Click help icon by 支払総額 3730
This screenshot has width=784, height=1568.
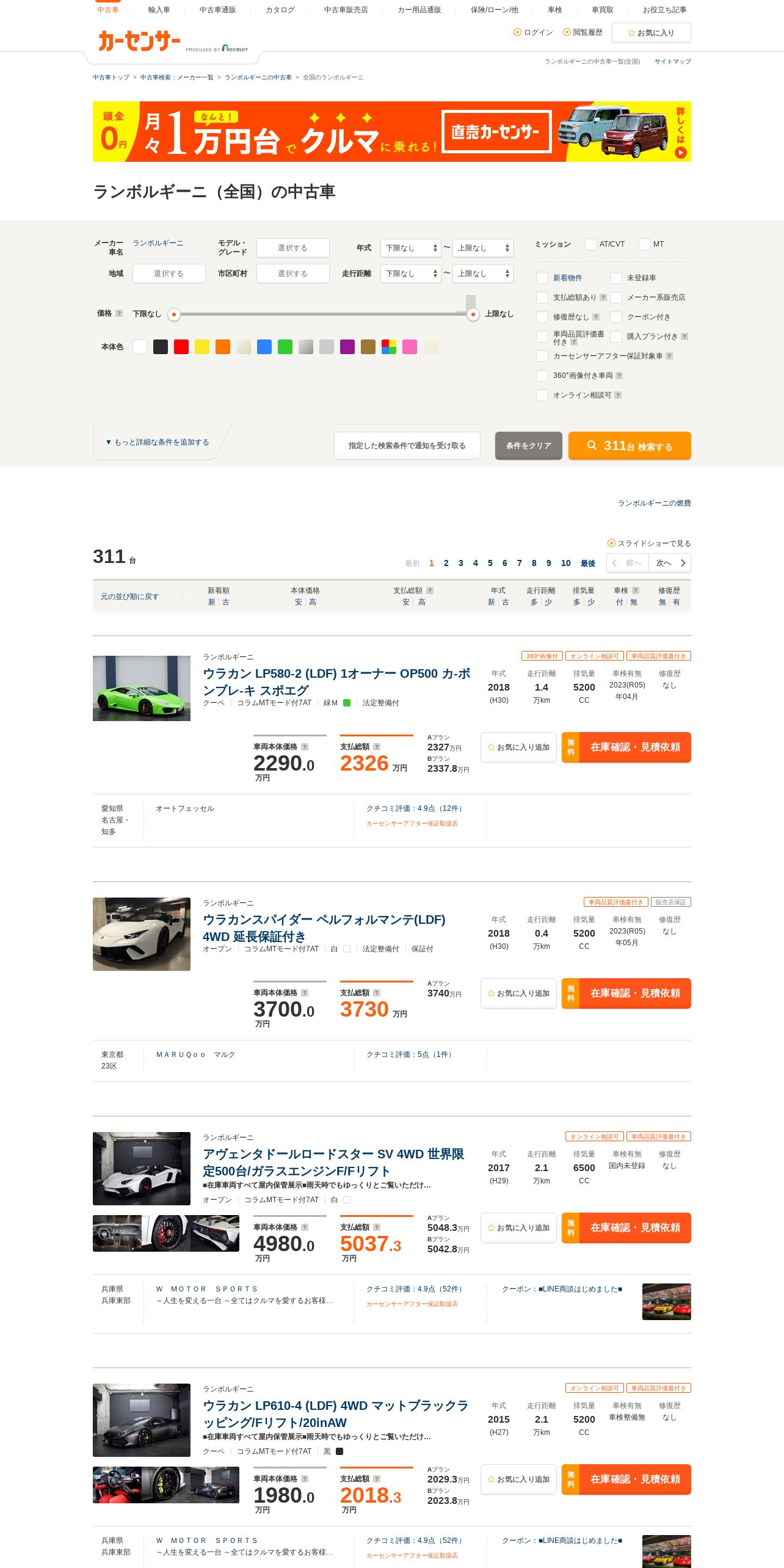[377, 993]
